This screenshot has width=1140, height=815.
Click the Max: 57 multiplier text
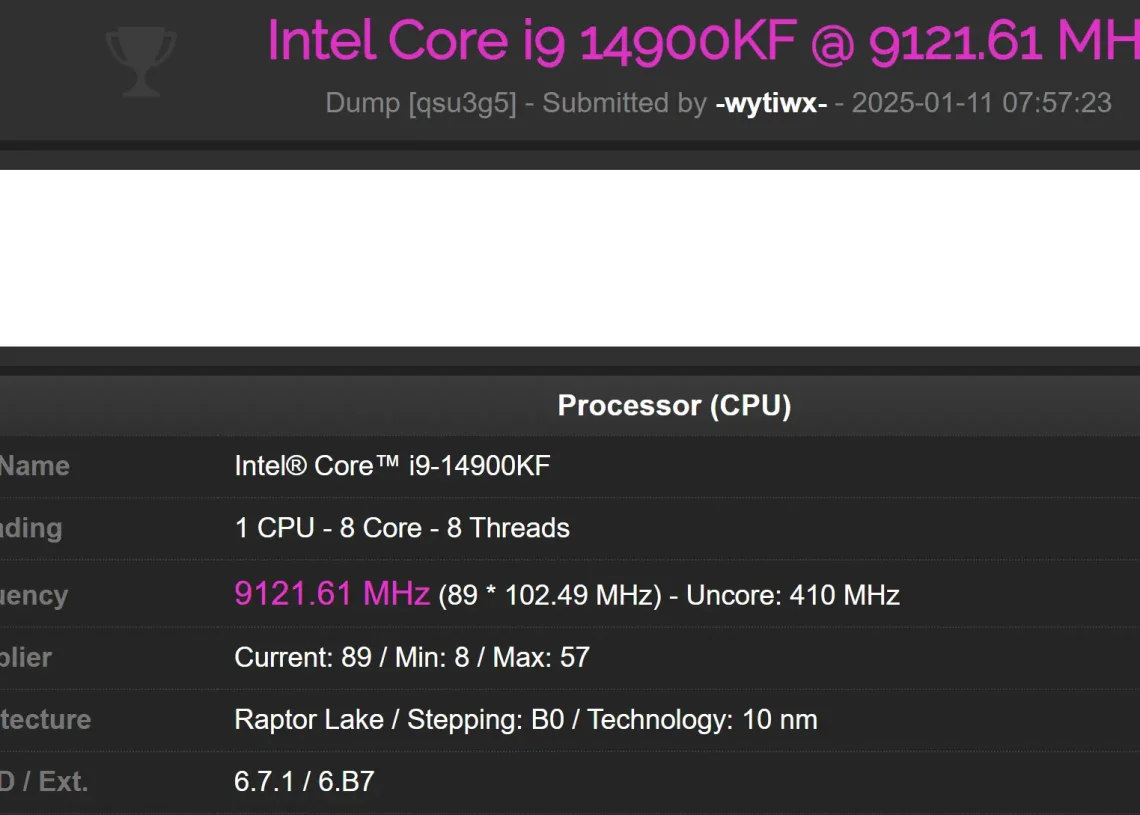click(x=541, y=657)
